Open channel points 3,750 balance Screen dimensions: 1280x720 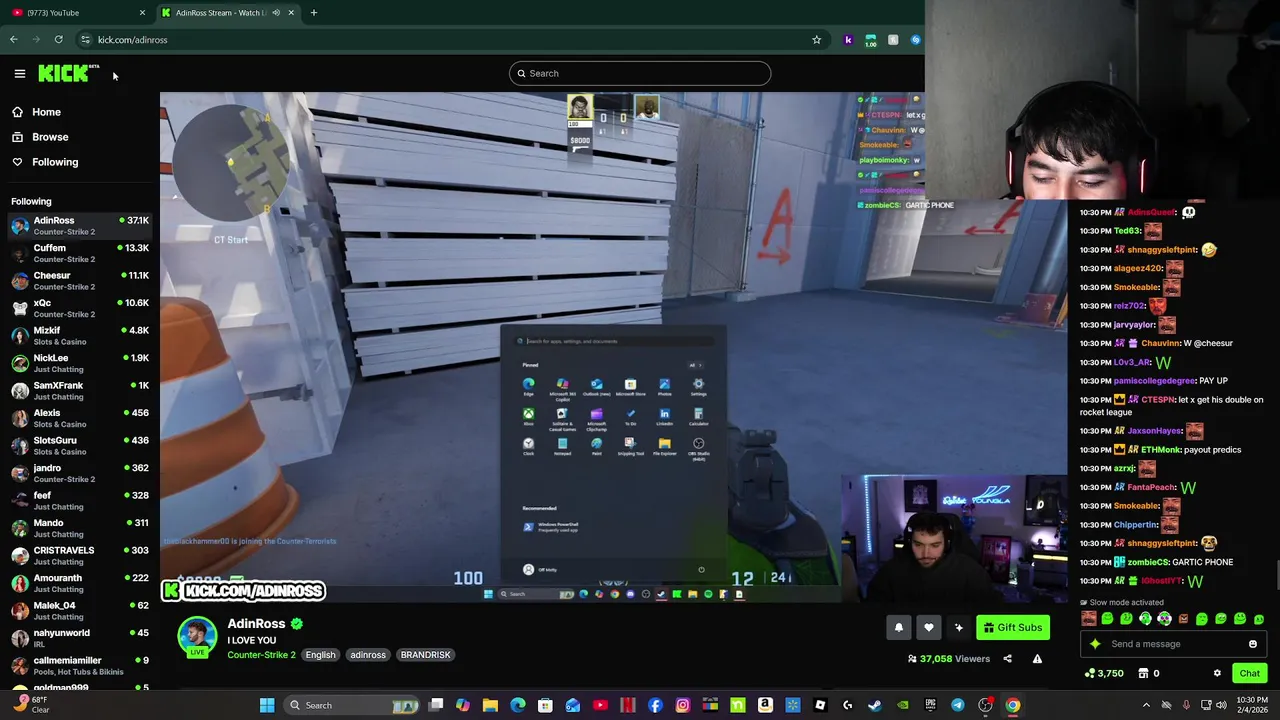pos(1104,673)
